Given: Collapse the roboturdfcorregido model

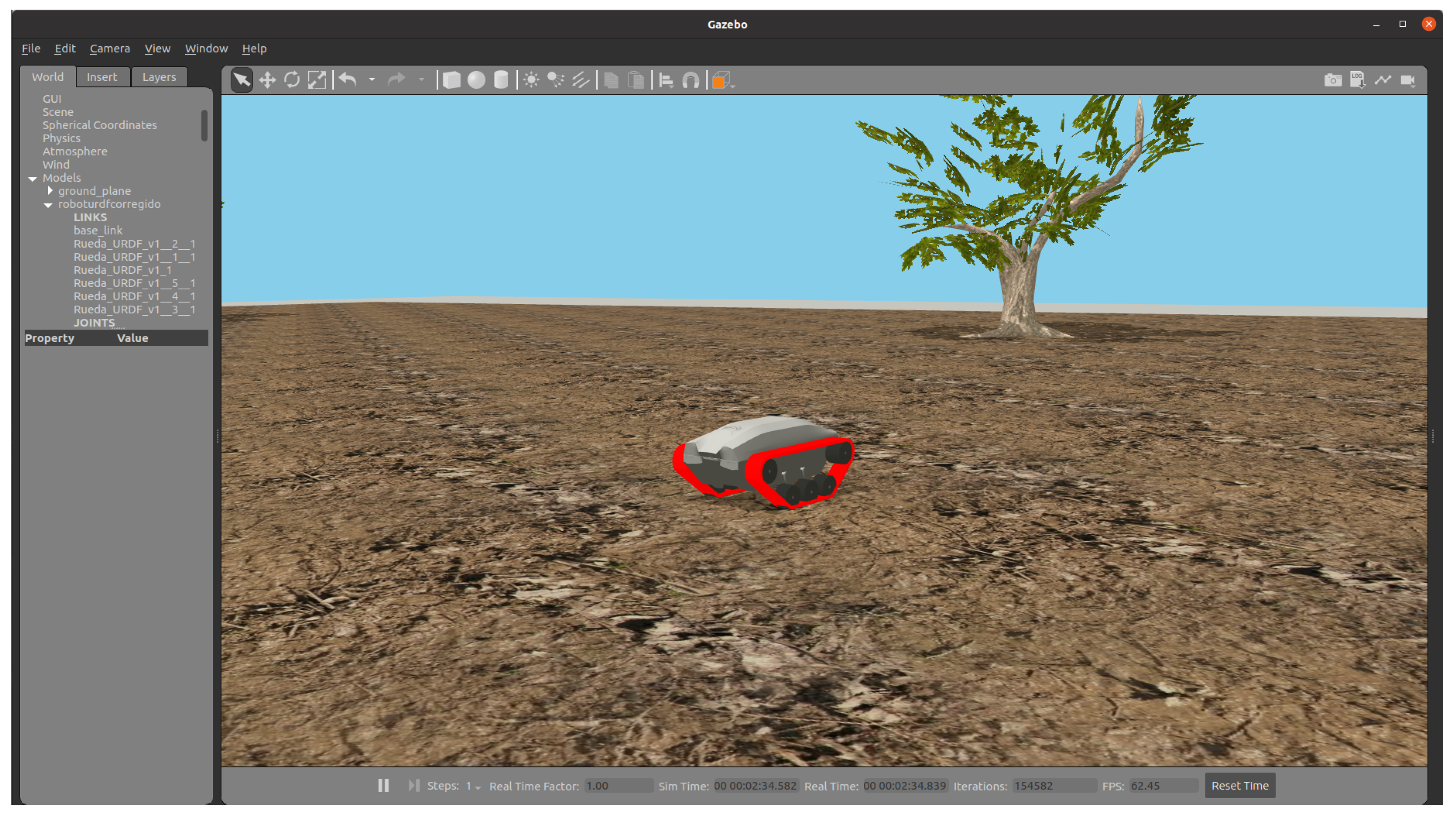Looking at the screenshot, I should [49, 205].
